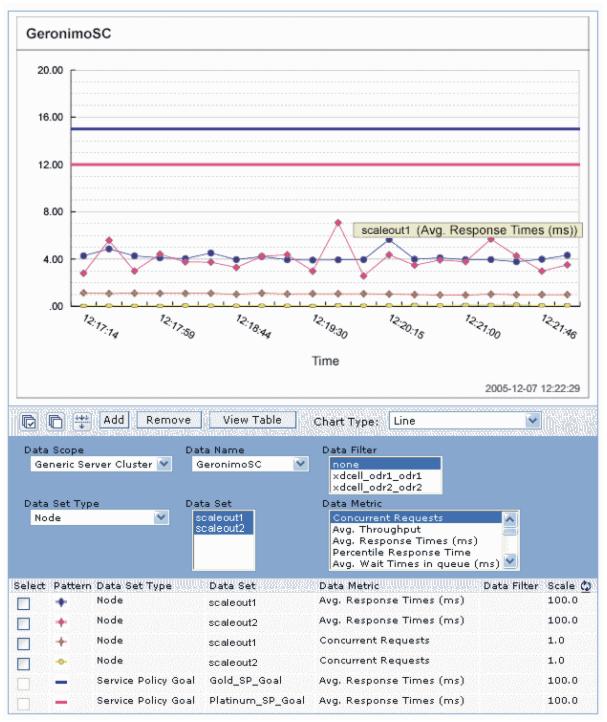607x722 pixels.
Task: Click the disabled Platinum_SP_Goal checkbox
Action: 23,704
